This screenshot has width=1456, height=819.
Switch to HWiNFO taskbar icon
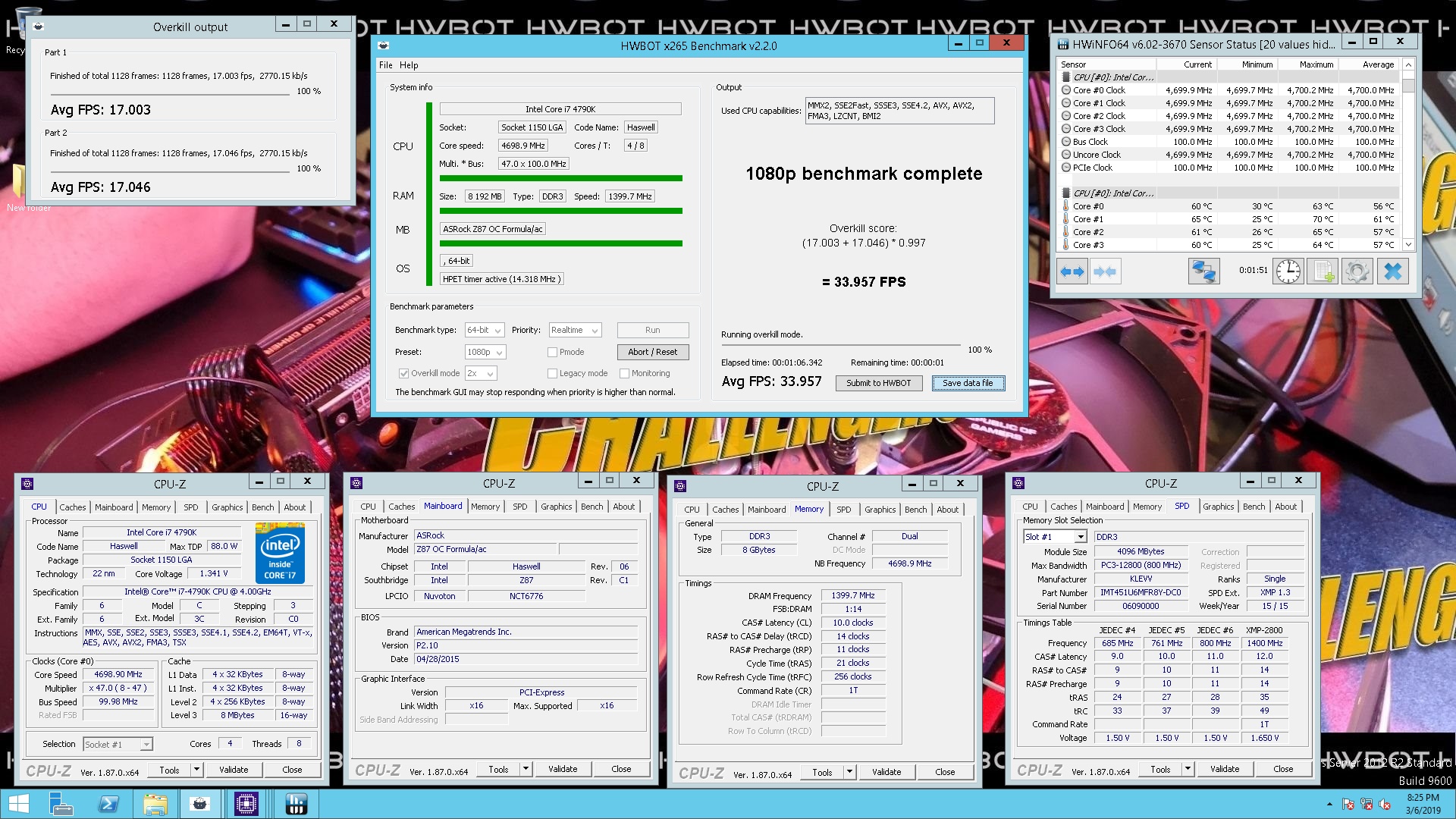point(296,804)
